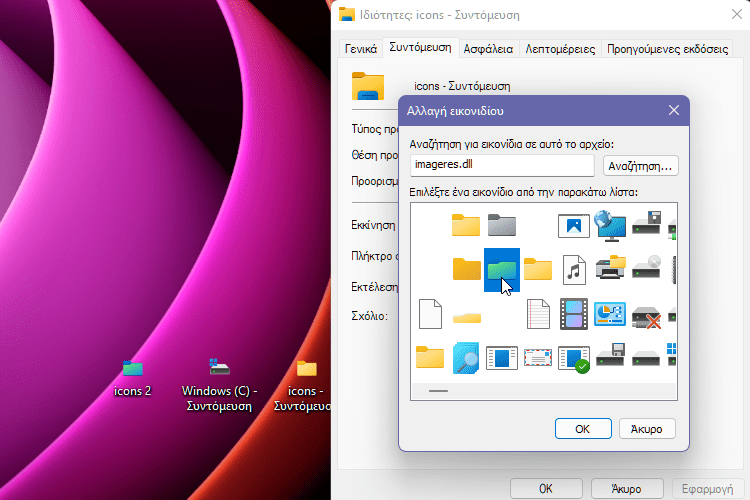Confirm with OK in Αλλαγή εικονιδίου dialog
The width and height of the screenshot is (750, 500).
coord(583,429)
